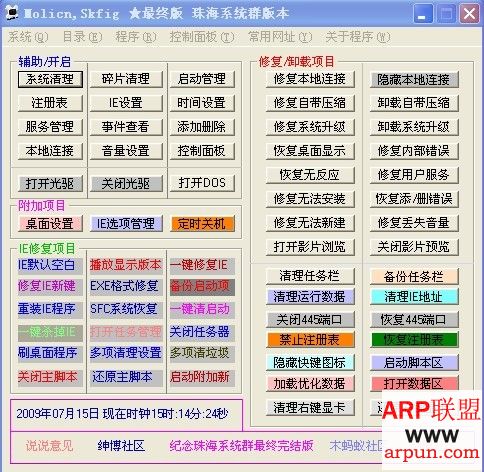Click cyan 清理IE地址 button
Image resolution: width=484 pixels, height=472 pixels.
tap(414, 297)
